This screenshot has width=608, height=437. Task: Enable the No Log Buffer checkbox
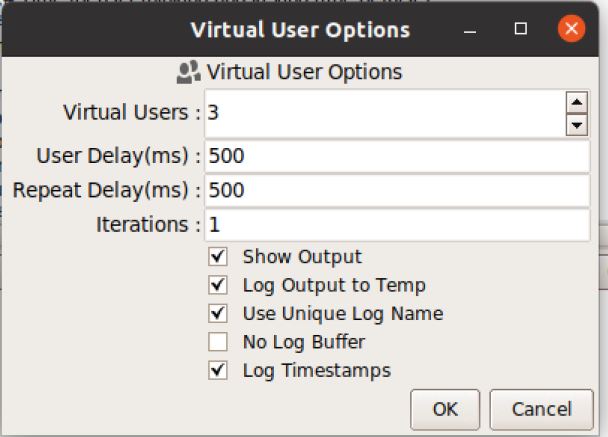tap(218, 342)
